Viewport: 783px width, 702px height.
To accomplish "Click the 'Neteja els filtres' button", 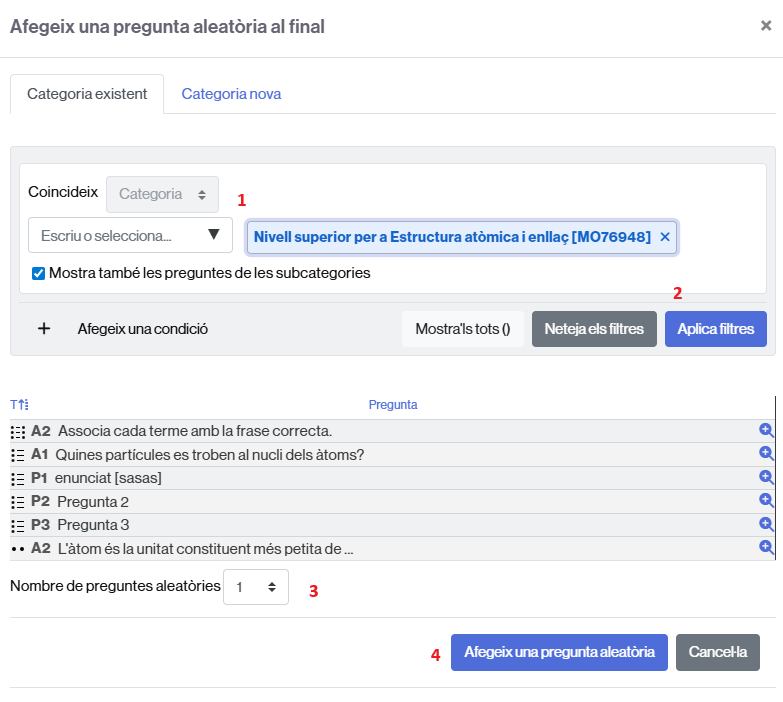I will pyautogui.click(x=594, y=329).
